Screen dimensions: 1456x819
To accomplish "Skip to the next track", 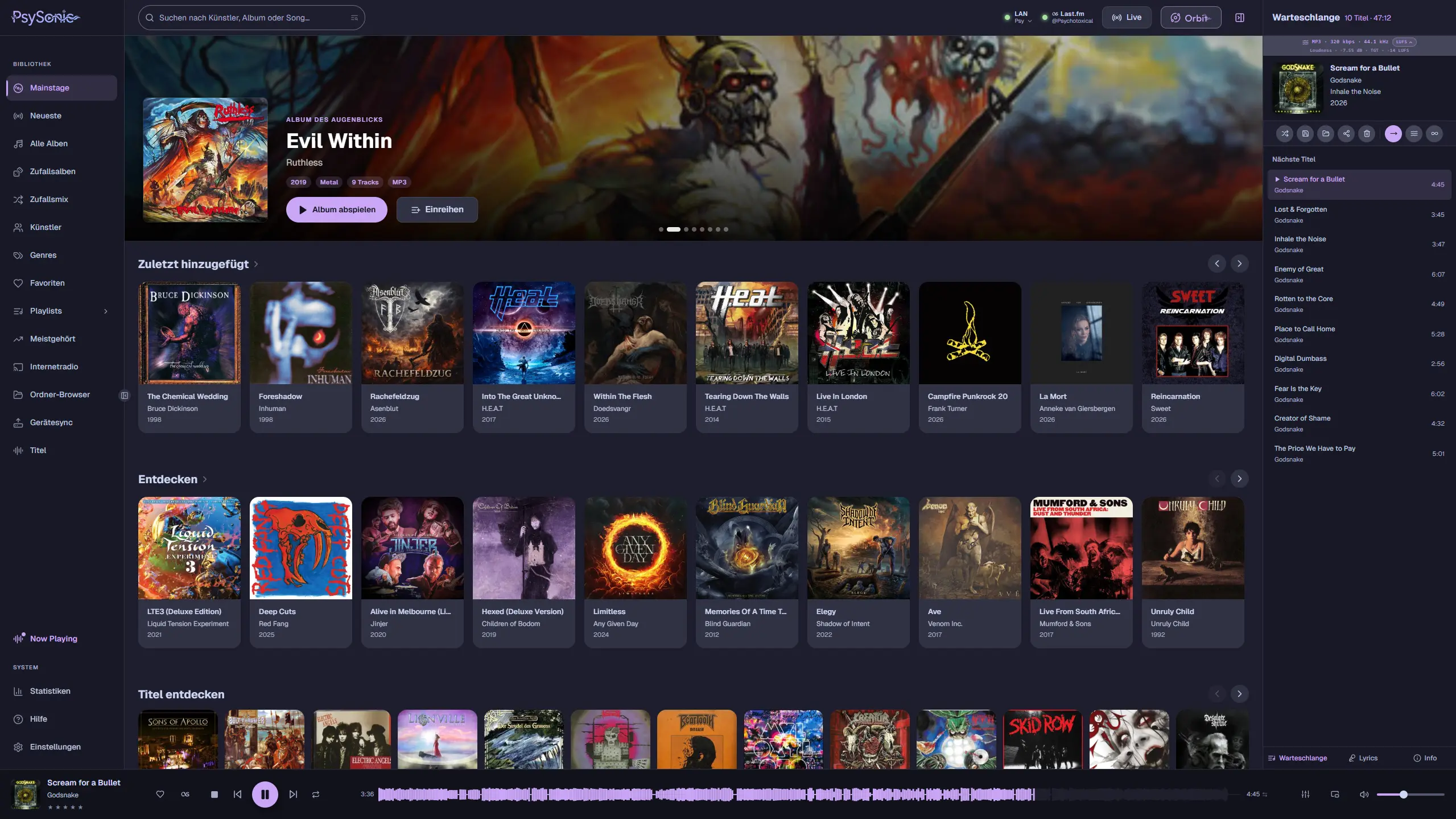I will pos(293,795).
